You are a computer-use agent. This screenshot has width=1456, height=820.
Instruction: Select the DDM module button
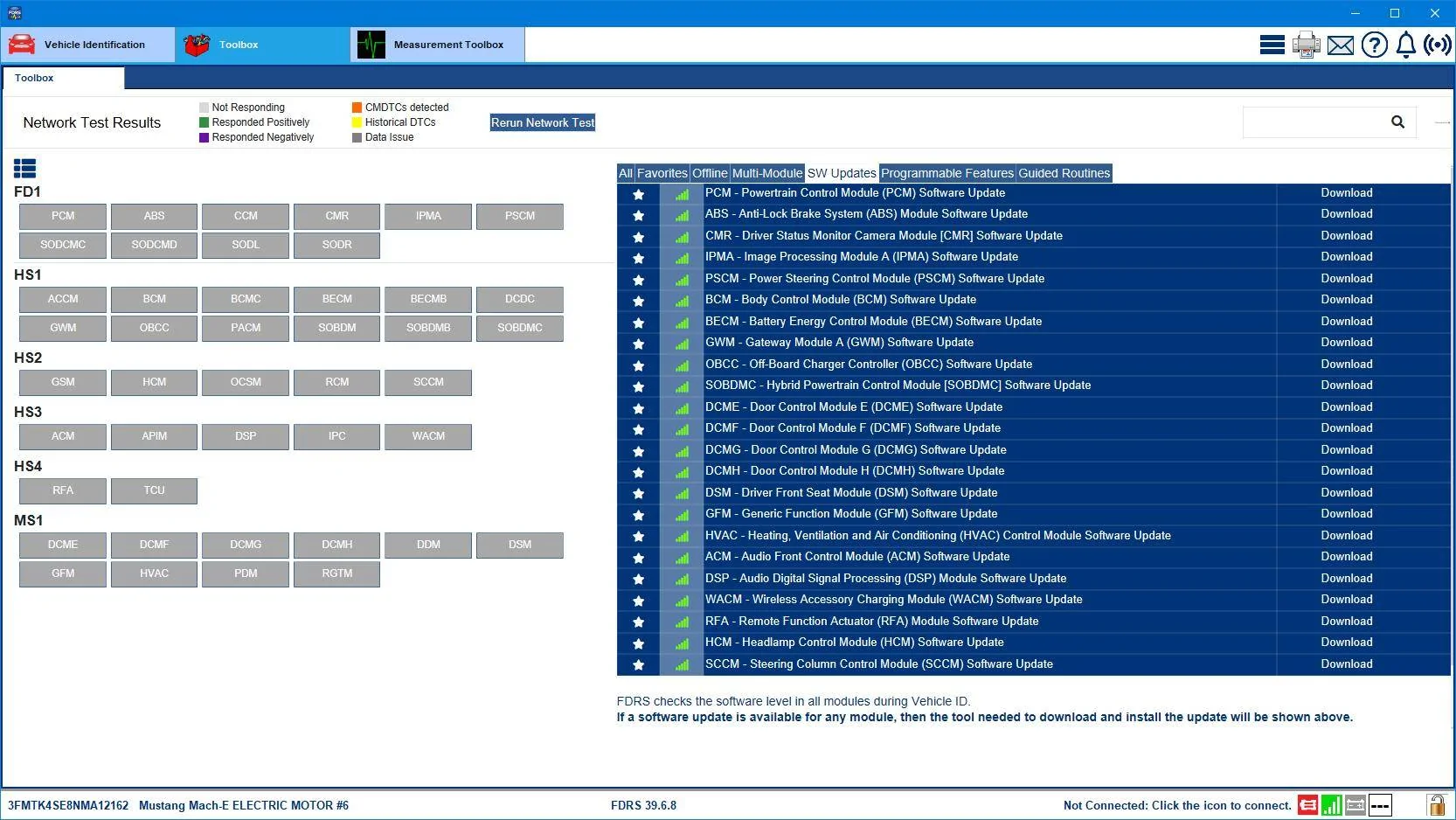[428, 545]
